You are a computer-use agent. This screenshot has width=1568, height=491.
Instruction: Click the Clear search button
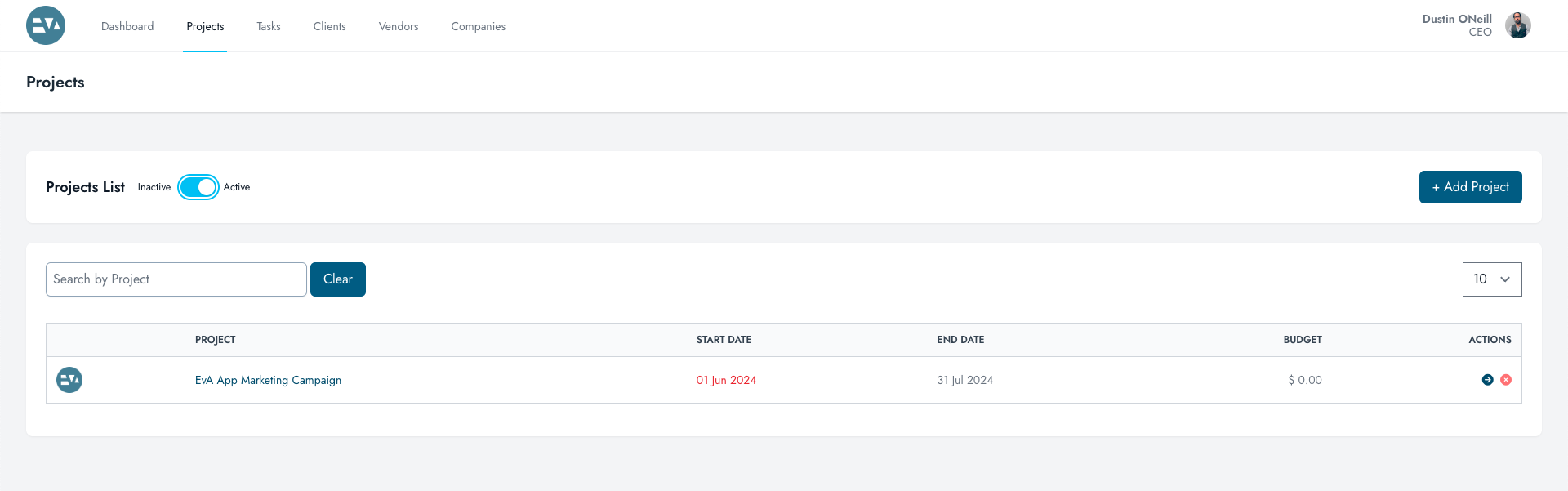(x=338, y=279)
